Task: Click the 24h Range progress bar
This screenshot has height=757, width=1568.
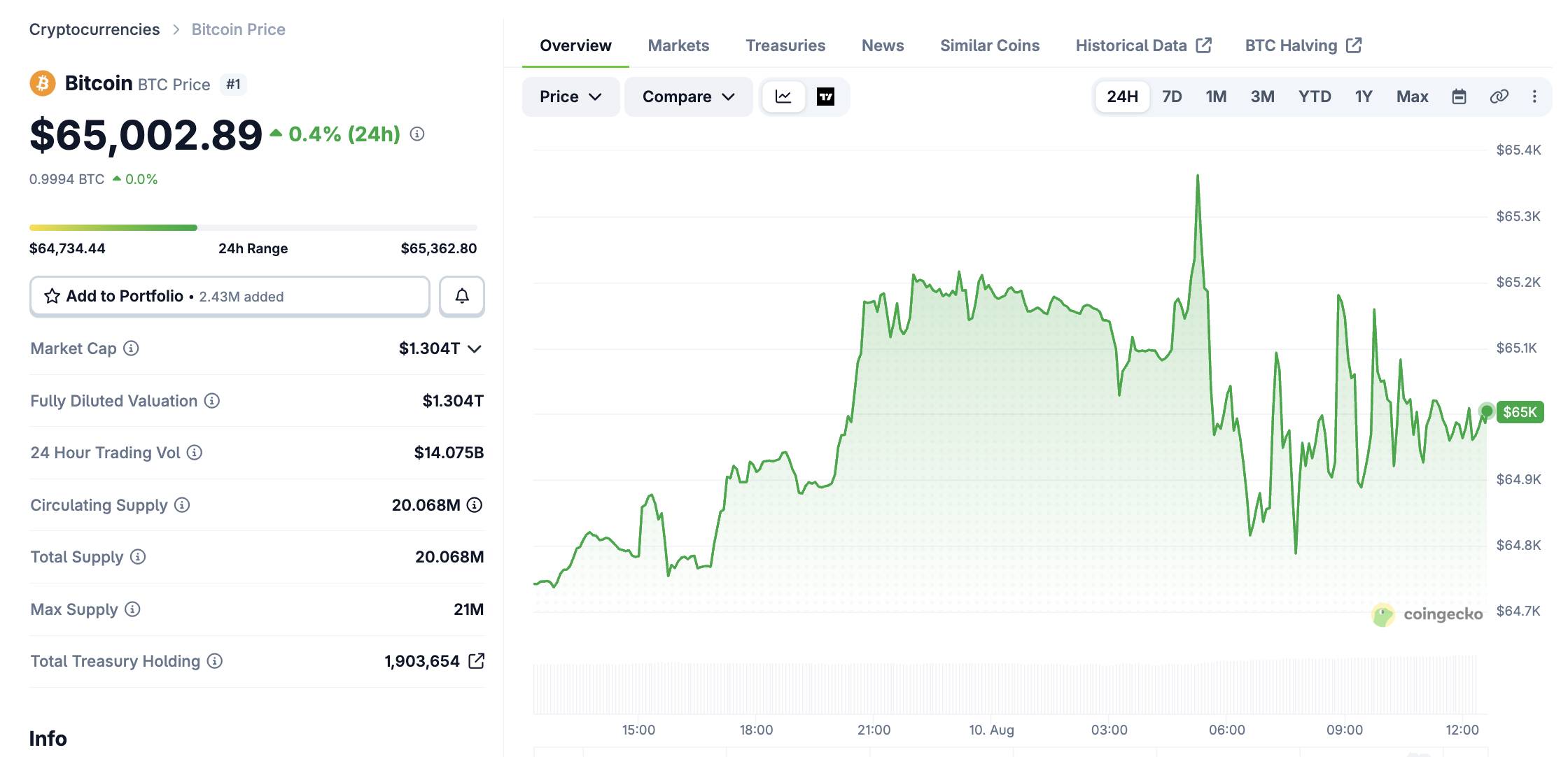Action: [253, 227]
